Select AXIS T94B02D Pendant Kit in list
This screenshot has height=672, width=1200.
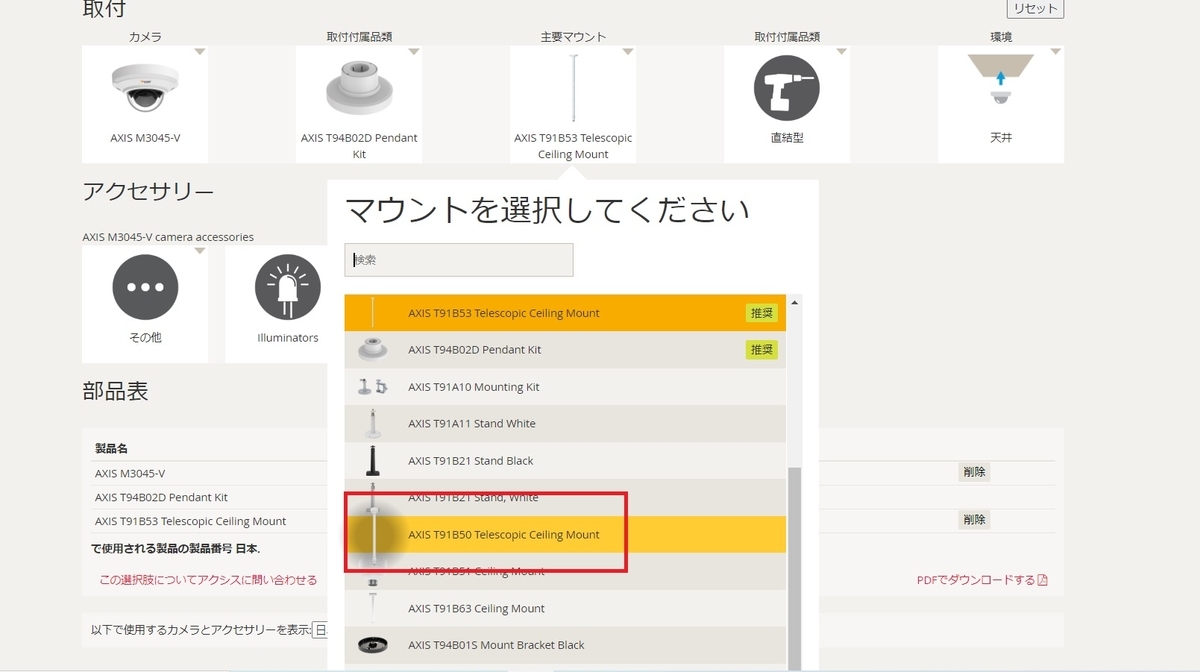[x=565, y=350]
